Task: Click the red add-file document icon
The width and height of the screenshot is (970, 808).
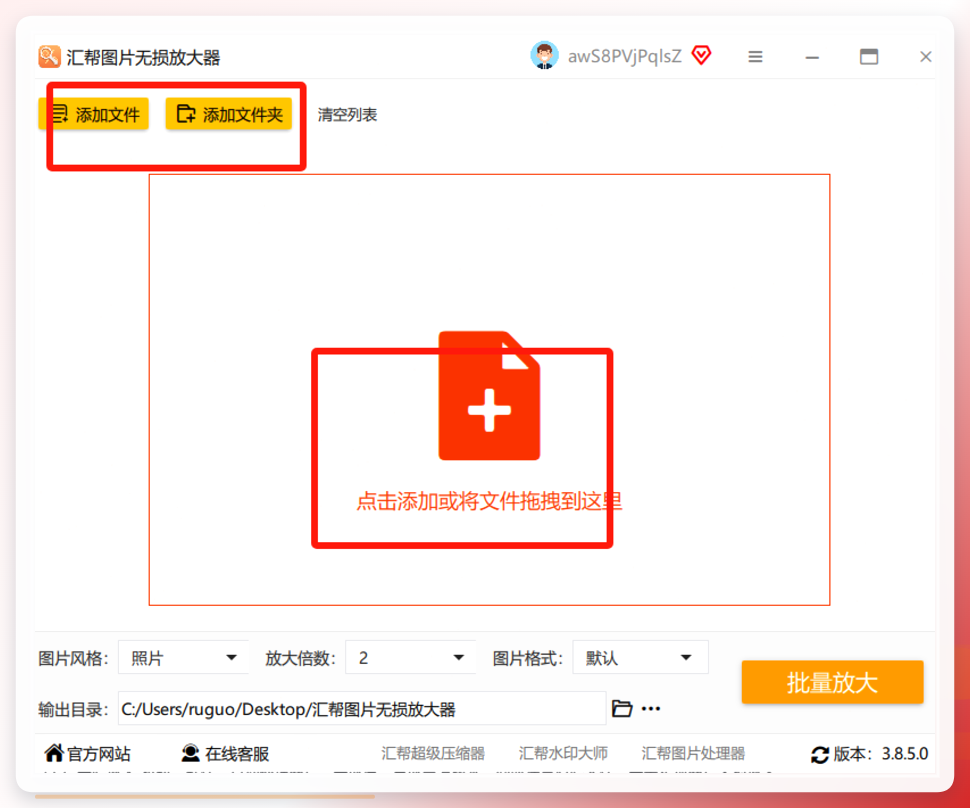Action: pos(489,395)
